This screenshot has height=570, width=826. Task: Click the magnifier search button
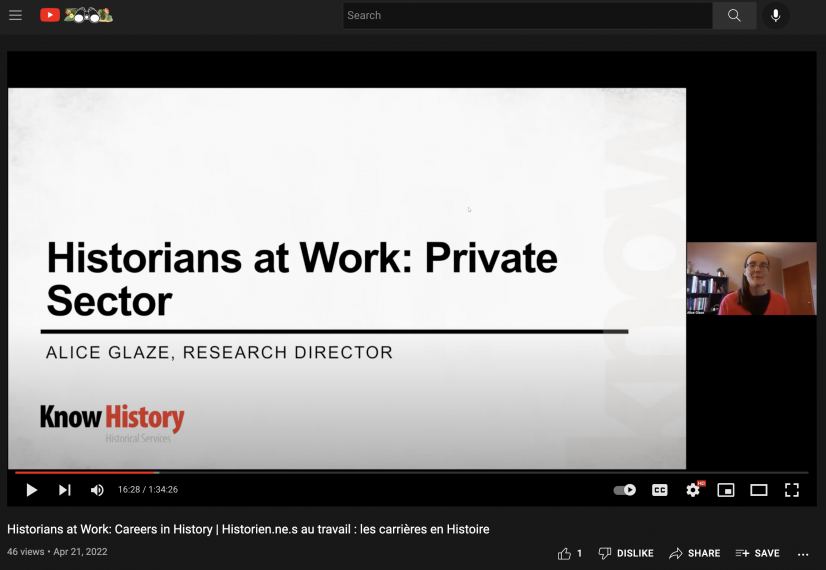tap(734, 15)
